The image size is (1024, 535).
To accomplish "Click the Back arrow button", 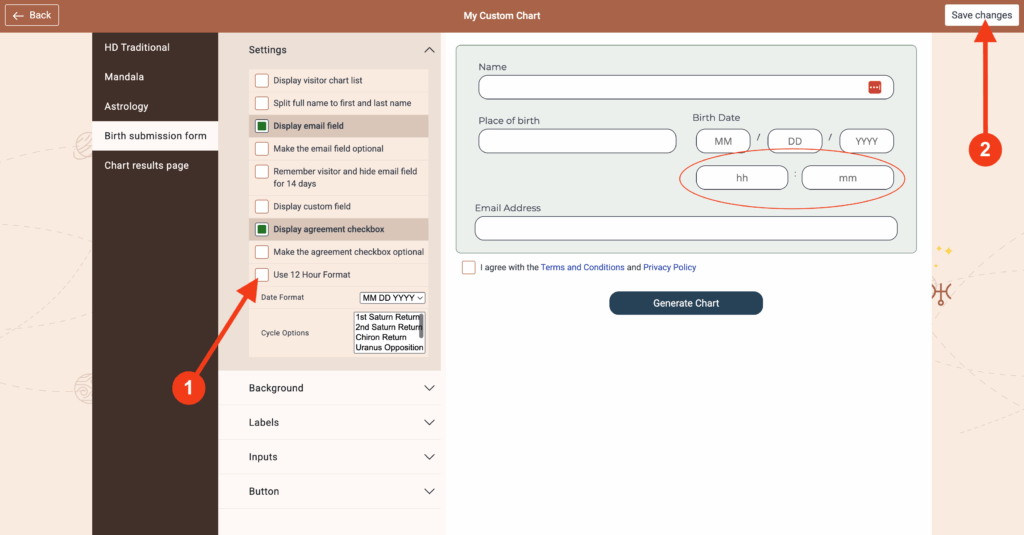I will point(32,15).
